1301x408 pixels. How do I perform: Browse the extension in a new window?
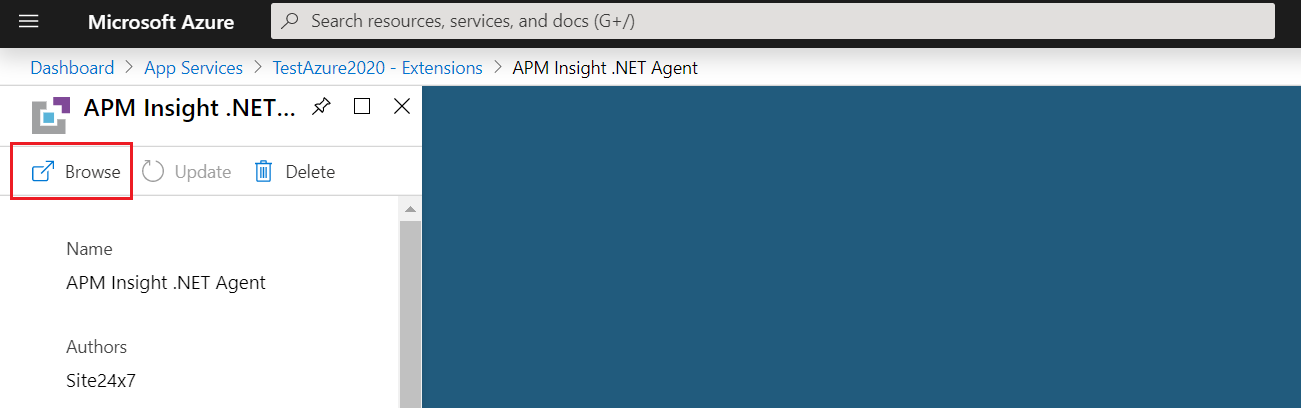[76, 172]
